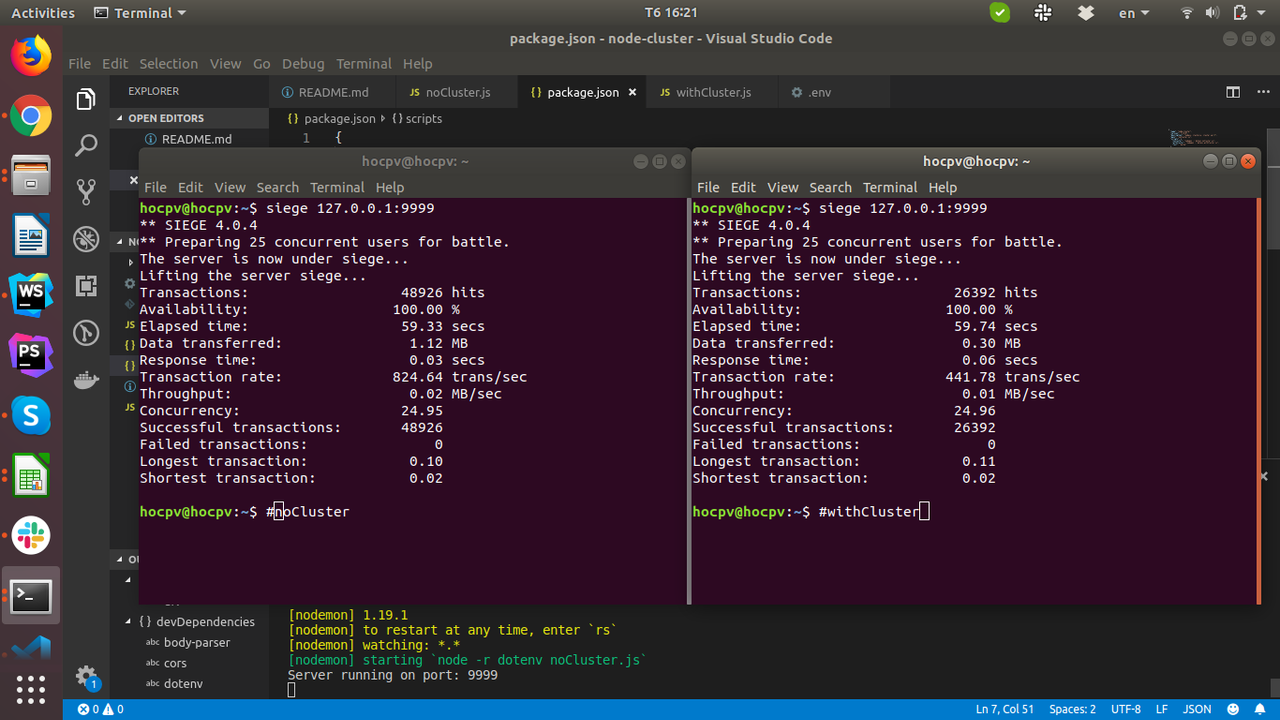Image resolution: width=1280 pixels, height=720 pixels.
Task: Click the Slack indicator in top bar
Action: pos(1043,13)
